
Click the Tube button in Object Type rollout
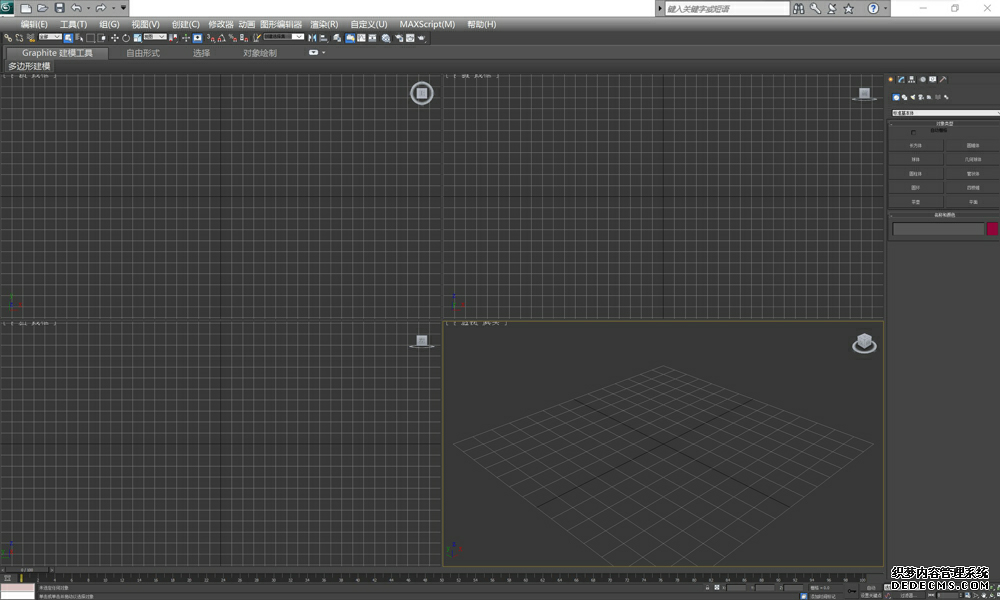(973, 173)
